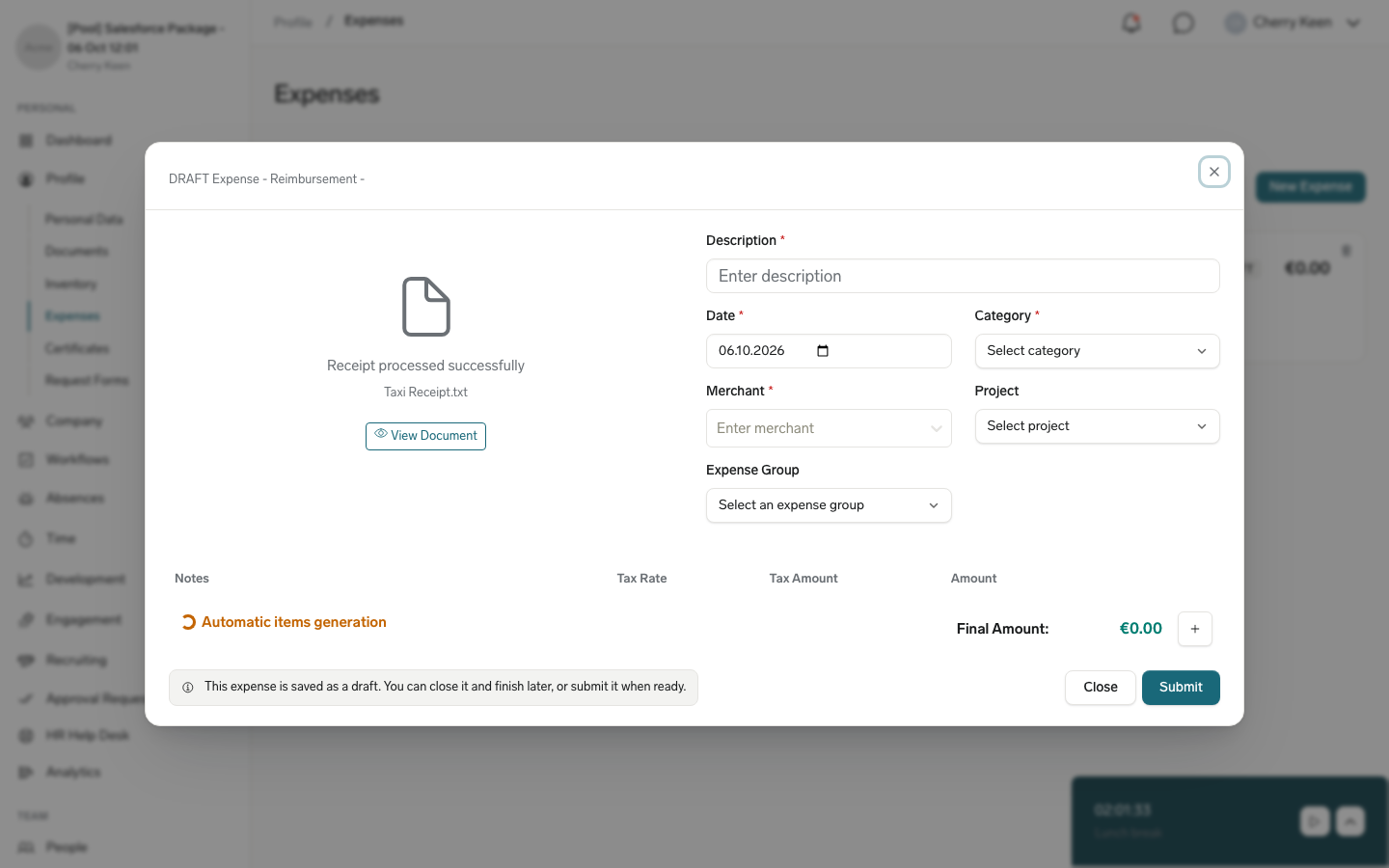1389x868 pixels.
Task: Click the Date field showing 06.10.2026
Action: pos(829,351)
